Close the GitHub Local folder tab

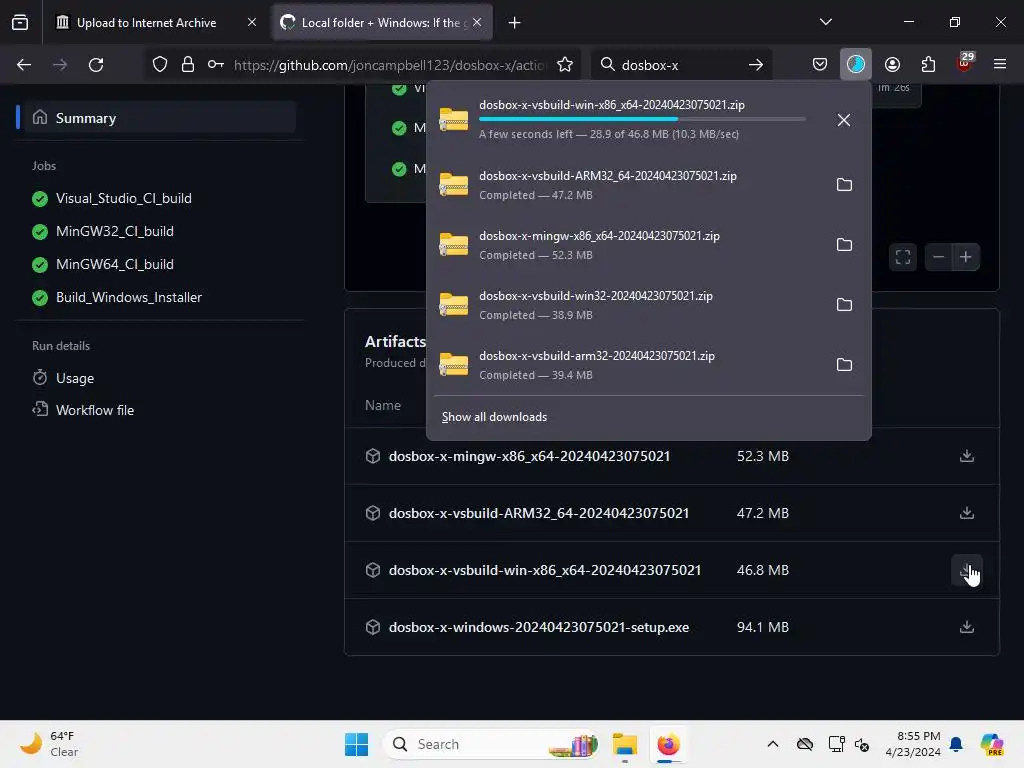(x=477, y=22)
